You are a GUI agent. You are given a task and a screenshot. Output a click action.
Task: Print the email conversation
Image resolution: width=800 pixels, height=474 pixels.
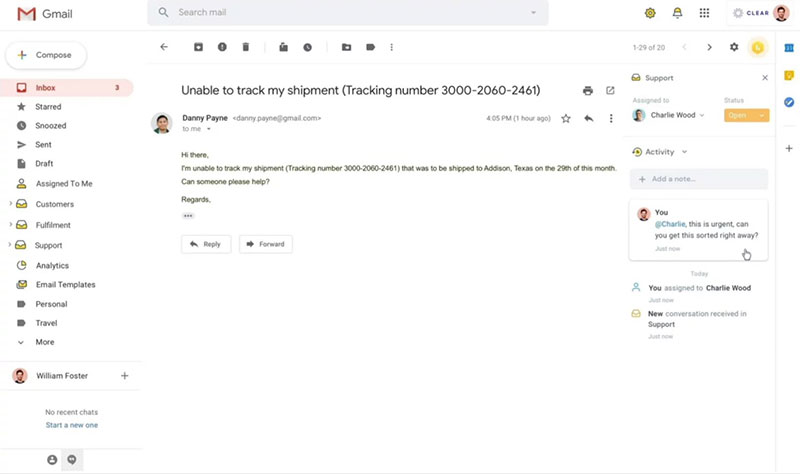[588, 91]
